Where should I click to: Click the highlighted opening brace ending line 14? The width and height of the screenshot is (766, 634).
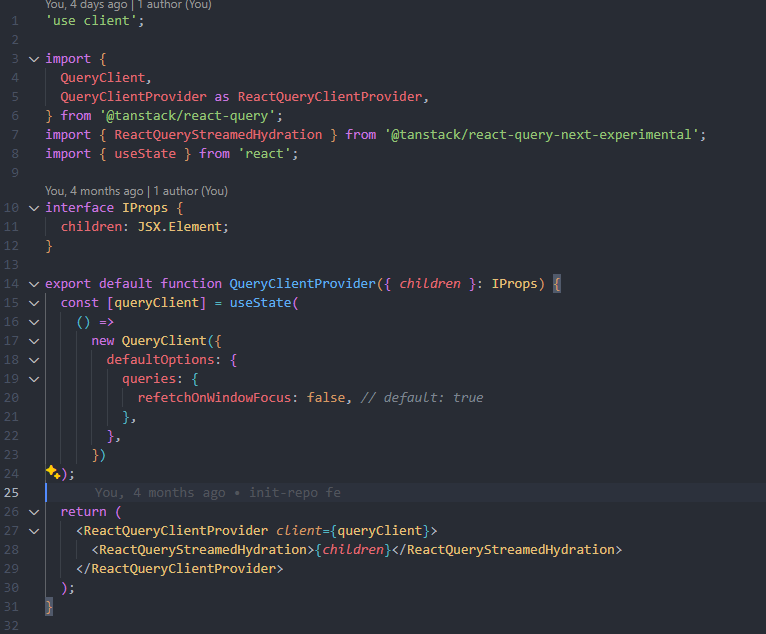[x=556, y=284]
